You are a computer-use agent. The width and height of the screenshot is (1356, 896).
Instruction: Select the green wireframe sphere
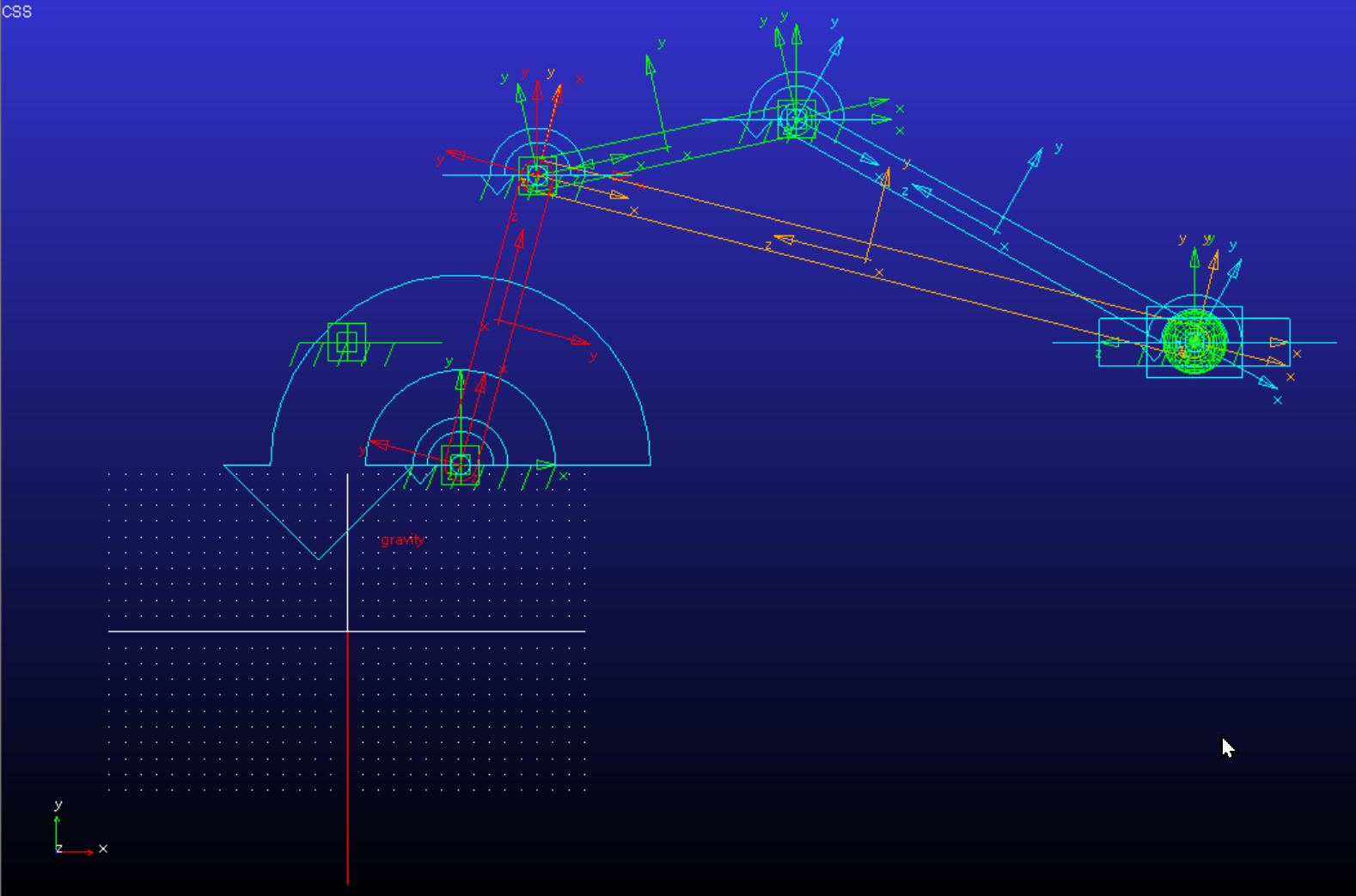click(x=1194, y=342)
